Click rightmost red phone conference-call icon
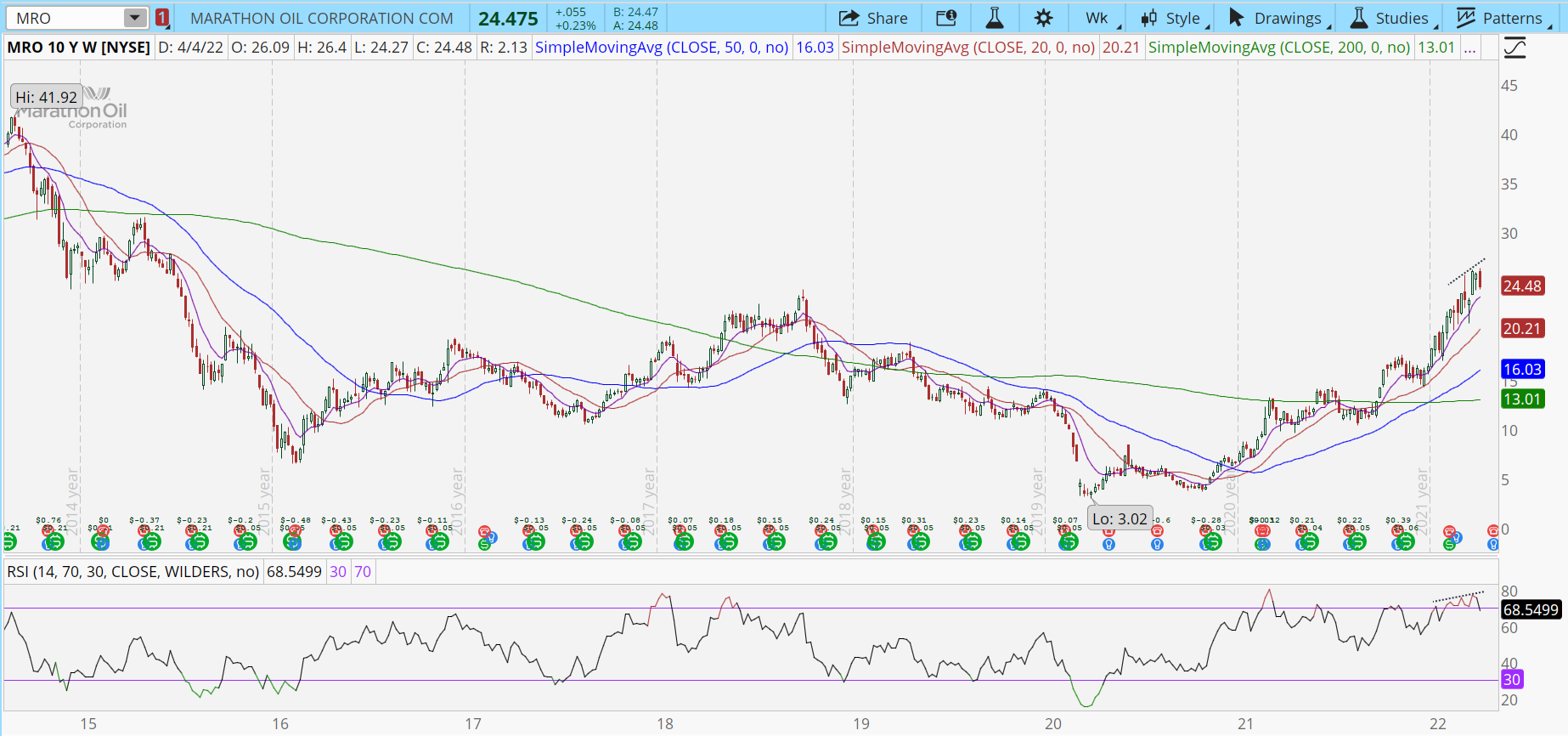Screen dimensions: 1568x736 [x=1492, y=531]
